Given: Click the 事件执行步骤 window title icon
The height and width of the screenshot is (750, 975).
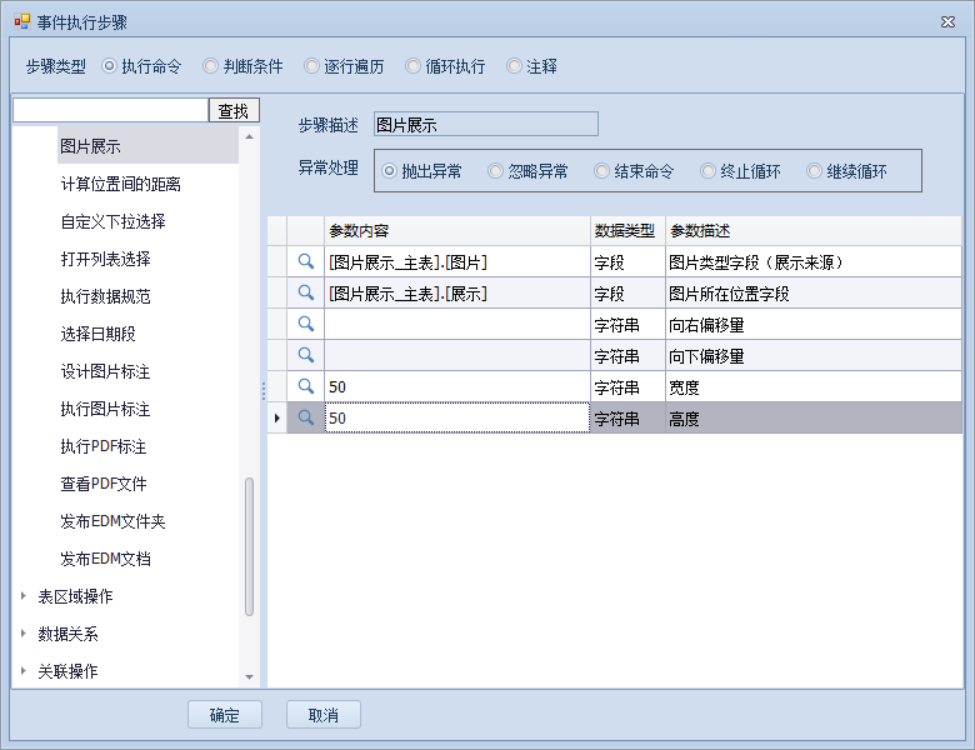Looking at the screenshot, I should coord(22,22).
